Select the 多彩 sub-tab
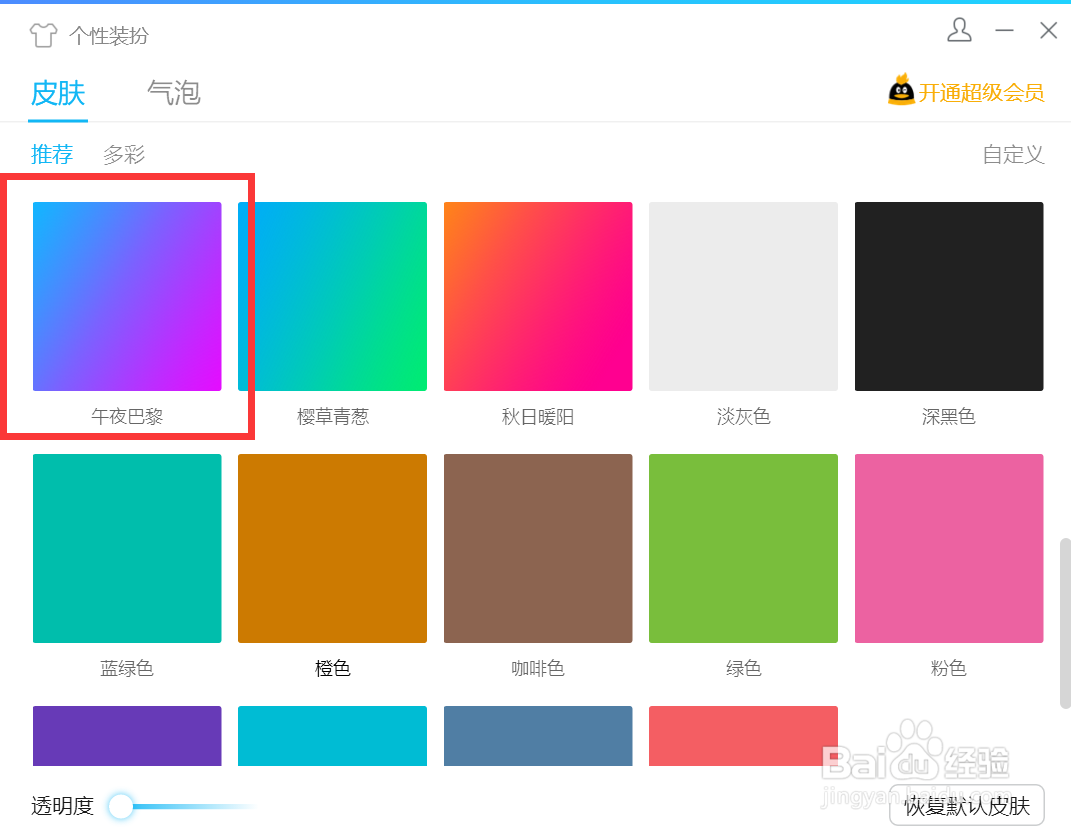Image resolution: width=1071 pixels, height=833 pixels. [124, 154]
